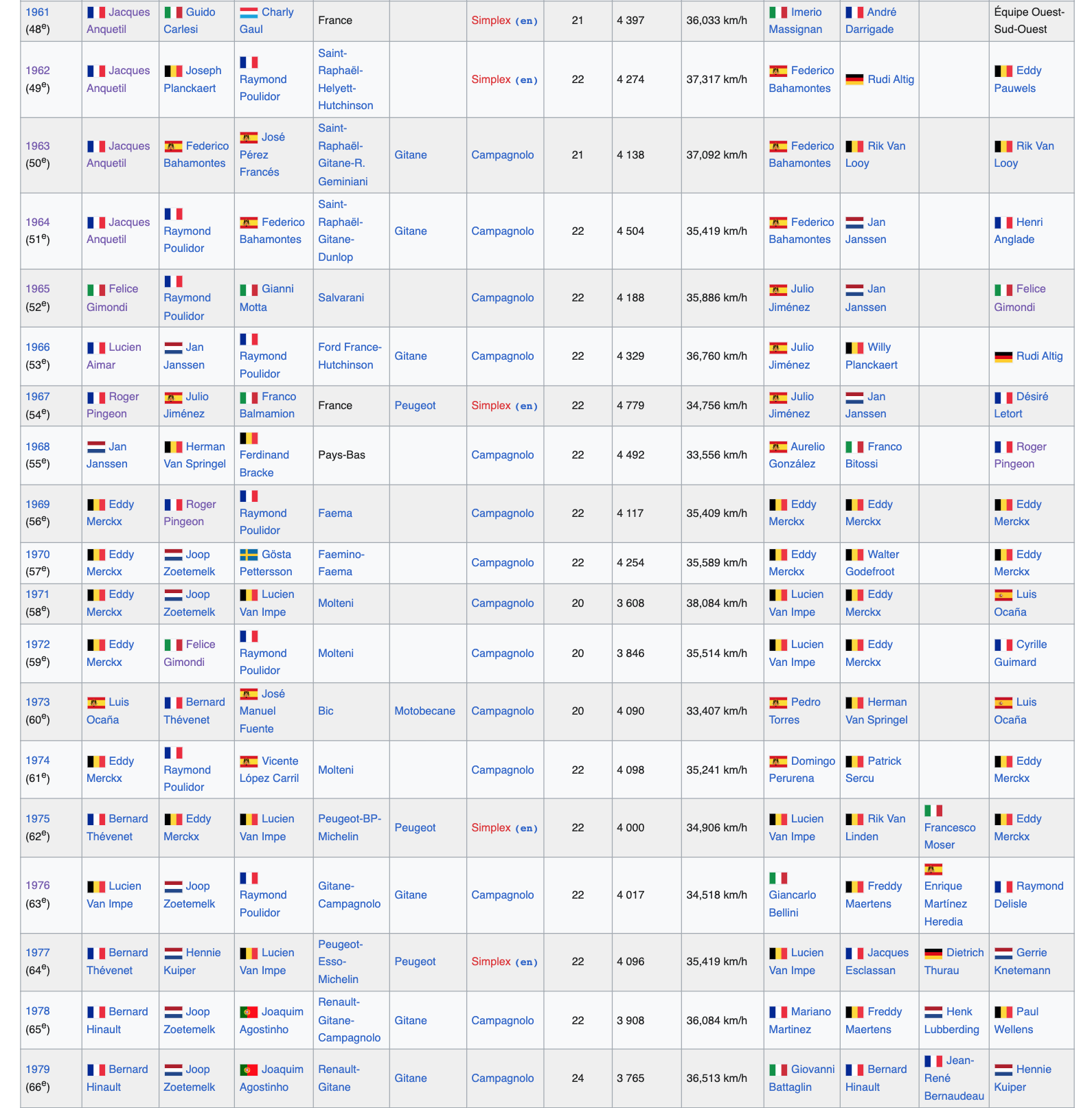Open the Peugeot-BP-Michelin team link

(349, 827)
